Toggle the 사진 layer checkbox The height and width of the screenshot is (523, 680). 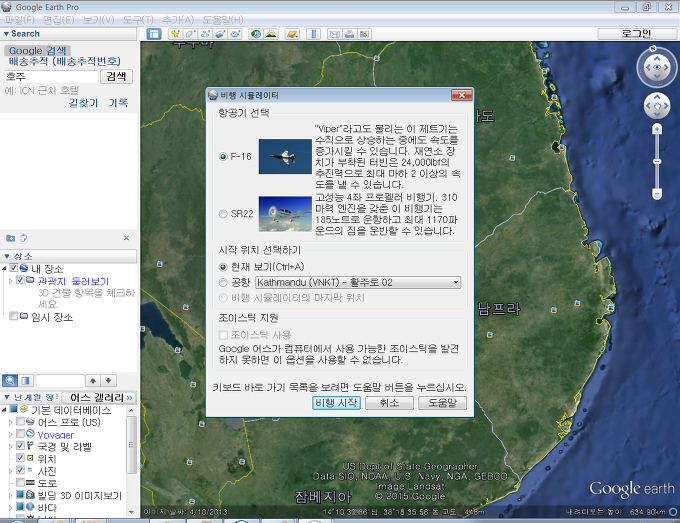point(20,470)
